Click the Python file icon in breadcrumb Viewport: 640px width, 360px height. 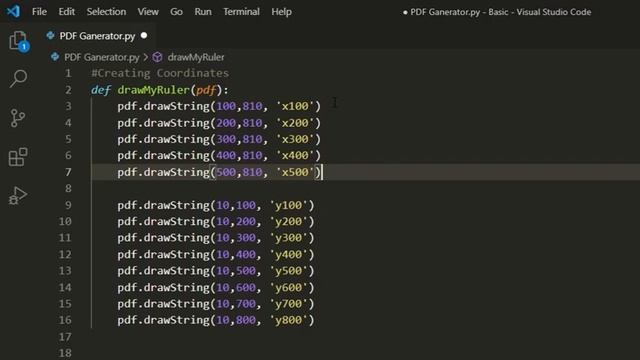pos(55,57)
